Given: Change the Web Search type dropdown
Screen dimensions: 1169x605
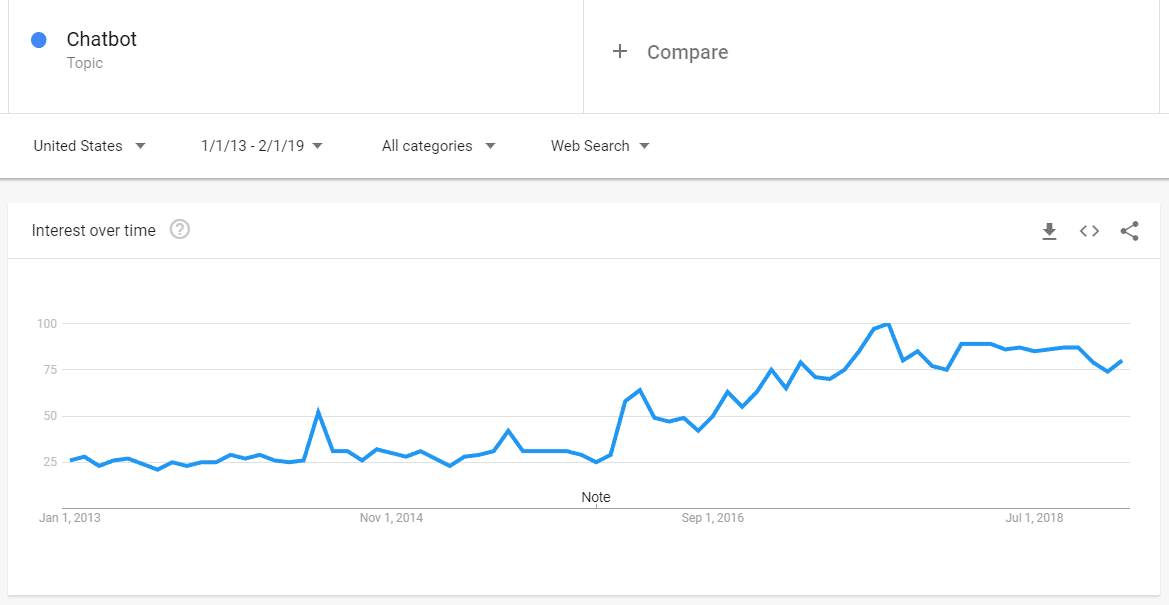Looking at the screenshot, I should (x=600, y=146).
